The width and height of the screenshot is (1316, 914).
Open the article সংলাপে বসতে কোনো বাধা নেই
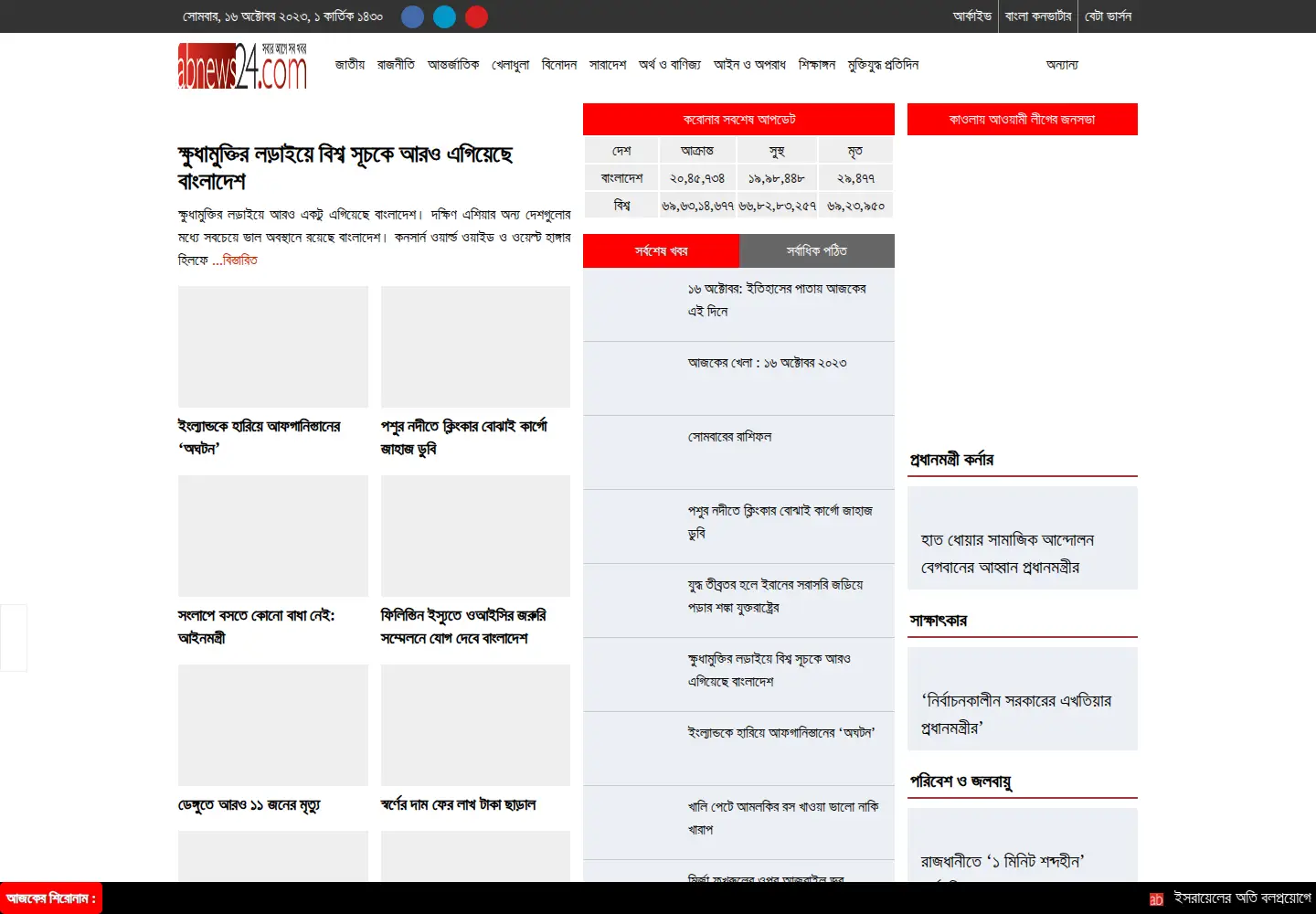point(257,627)
